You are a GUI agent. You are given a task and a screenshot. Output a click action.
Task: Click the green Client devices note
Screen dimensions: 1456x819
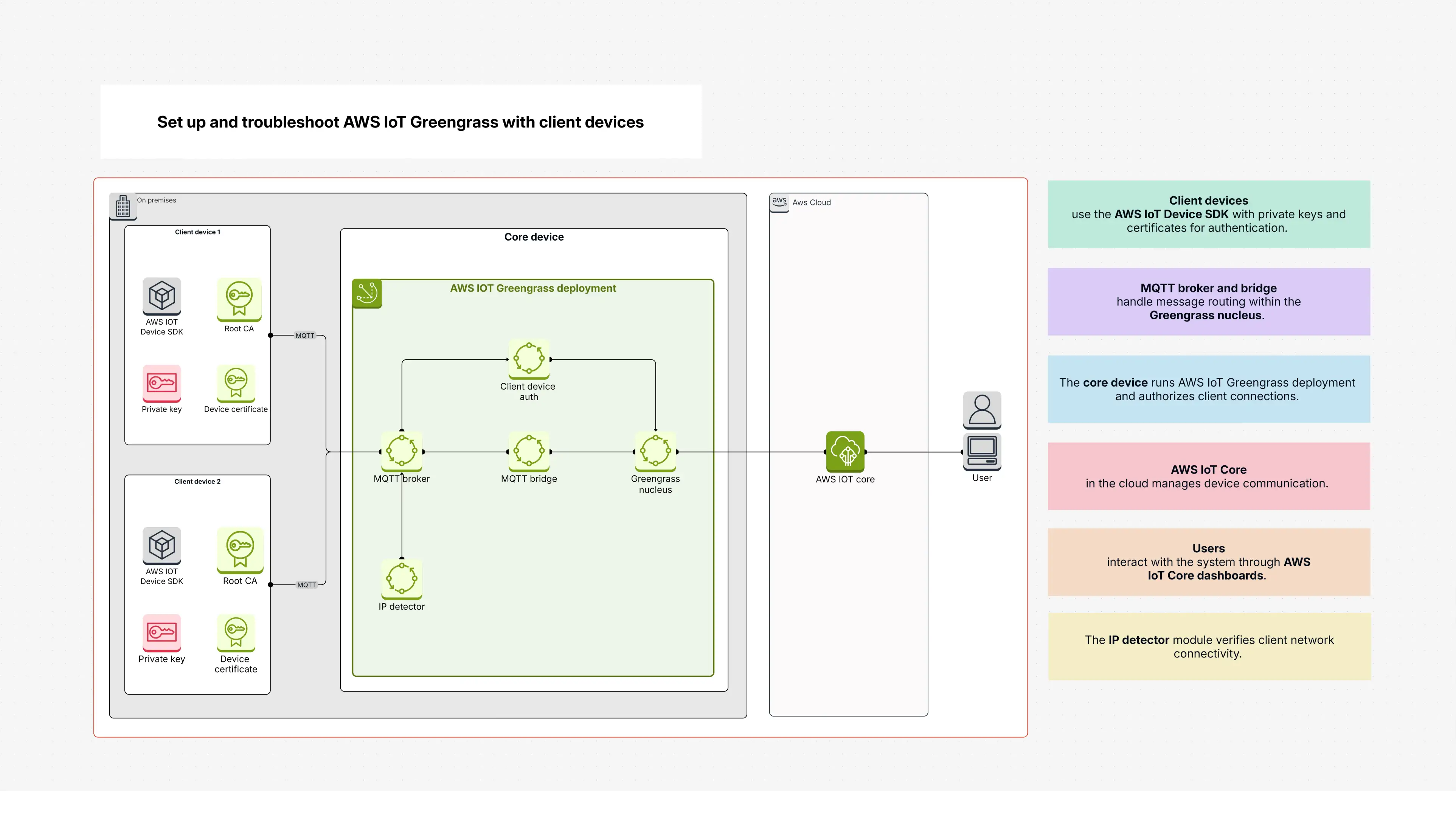click(x=1208, y=214)
